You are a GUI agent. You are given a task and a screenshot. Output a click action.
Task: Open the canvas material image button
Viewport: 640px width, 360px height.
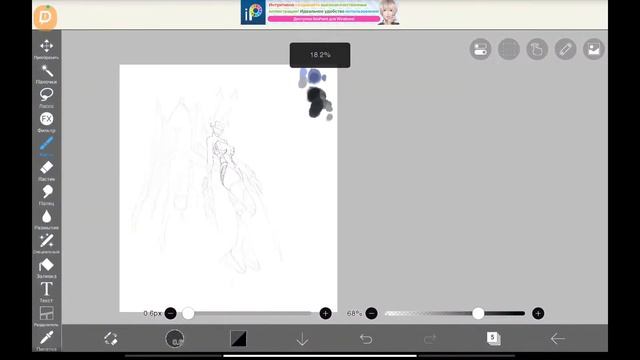pyautogui.click(x=593, y=49)
